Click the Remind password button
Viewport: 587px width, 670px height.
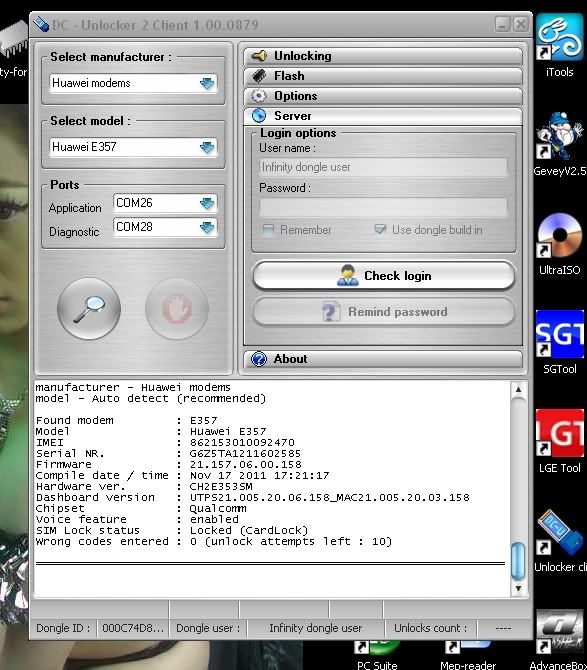coord(384,312)
